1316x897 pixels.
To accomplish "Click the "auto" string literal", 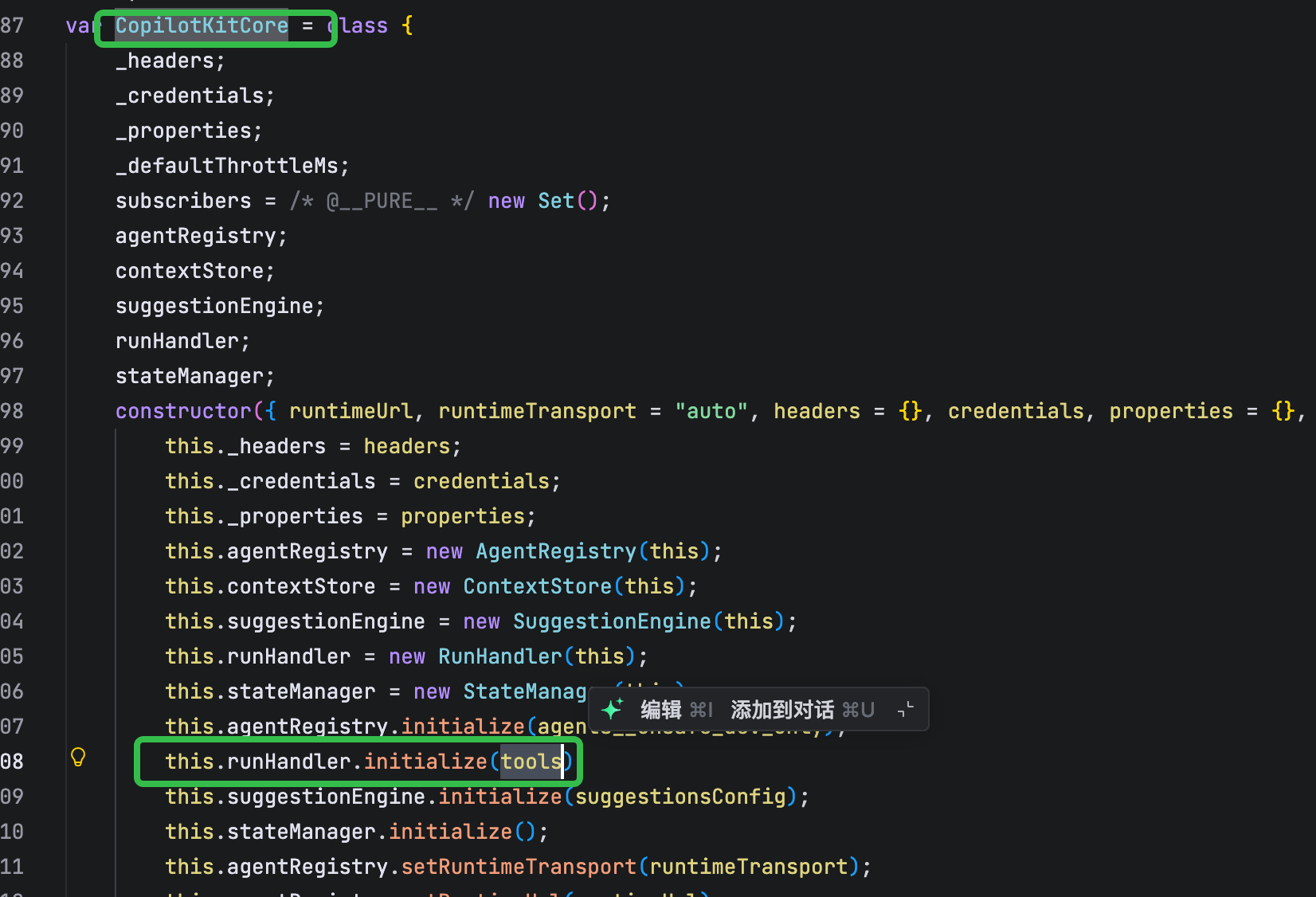I will (711, 411).
